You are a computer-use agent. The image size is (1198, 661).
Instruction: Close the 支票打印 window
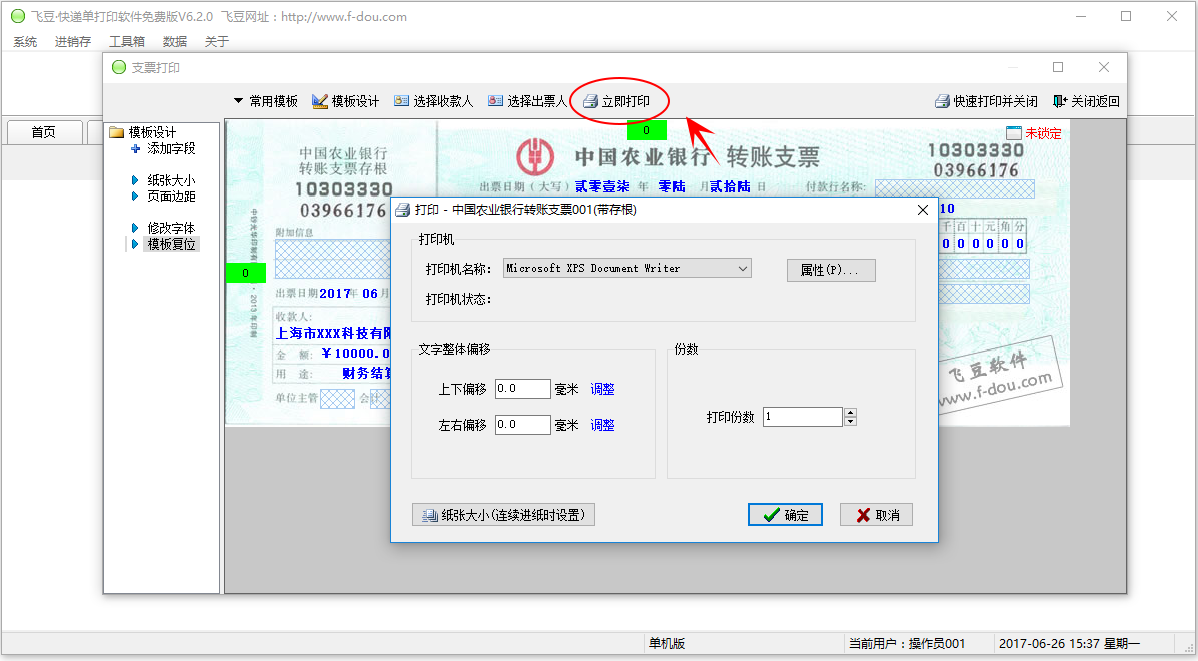click(x=1104, y=67)
